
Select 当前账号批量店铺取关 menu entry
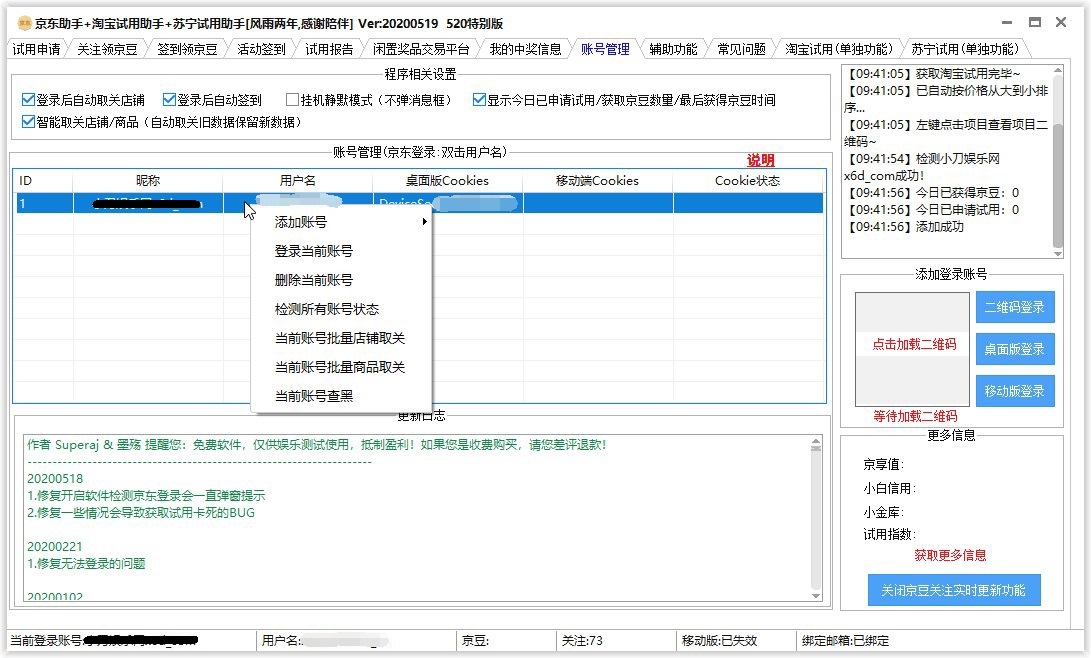coord(341,338)
